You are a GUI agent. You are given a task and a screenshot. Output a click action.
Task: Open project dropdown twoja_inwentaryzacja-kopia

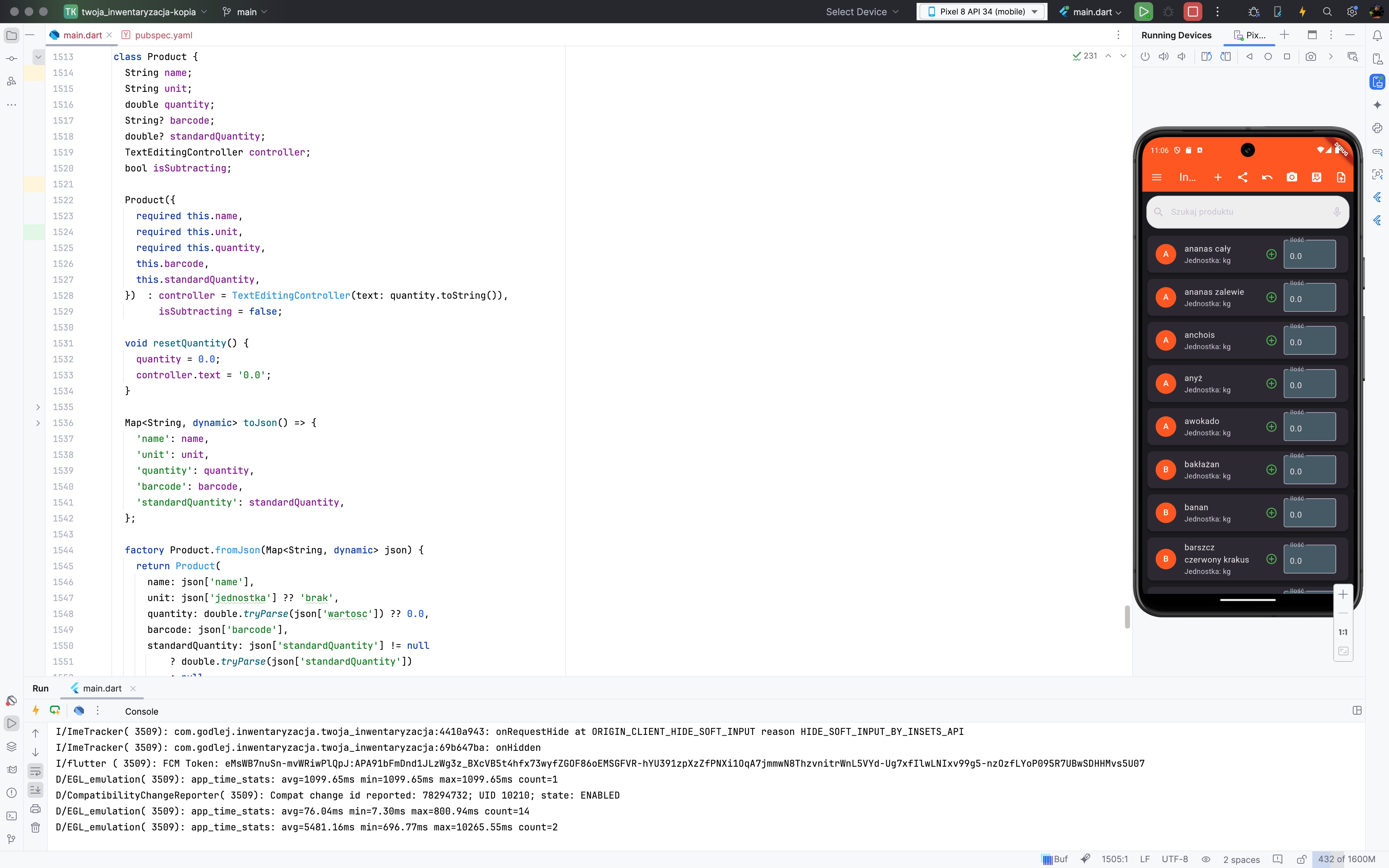[135, 12]
